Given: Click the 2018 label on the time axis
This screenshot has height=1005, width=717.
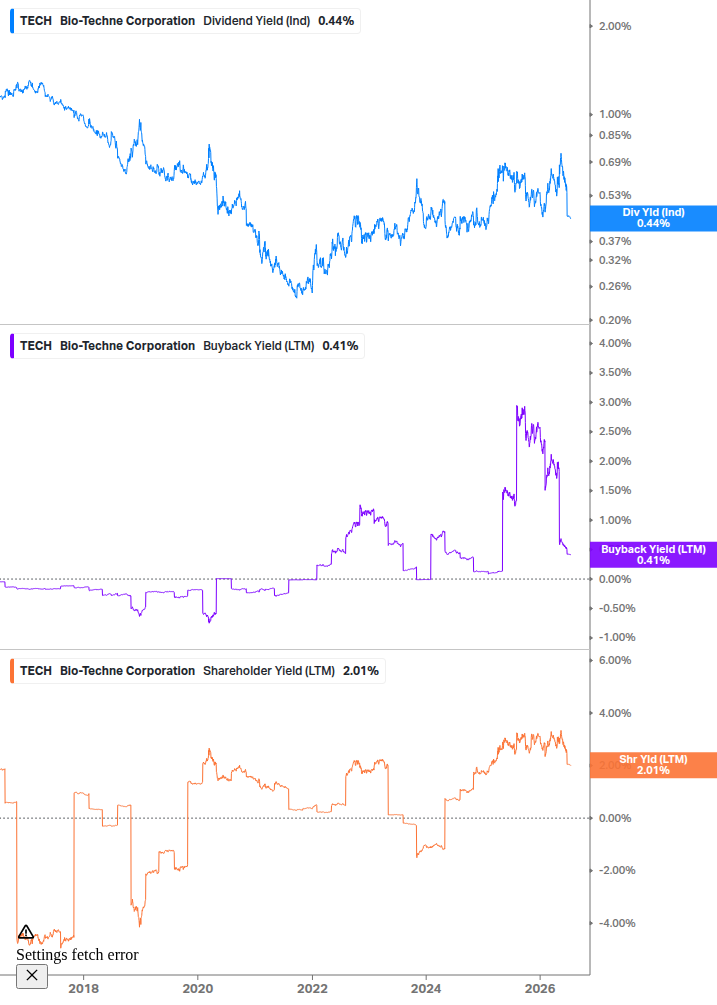Looking at the screenshot, I should coord(83,988).
